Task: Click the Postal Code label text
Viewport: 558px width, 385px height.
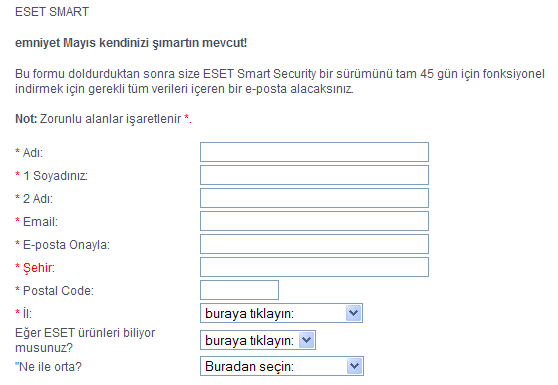Action: [x=58, y=291]
